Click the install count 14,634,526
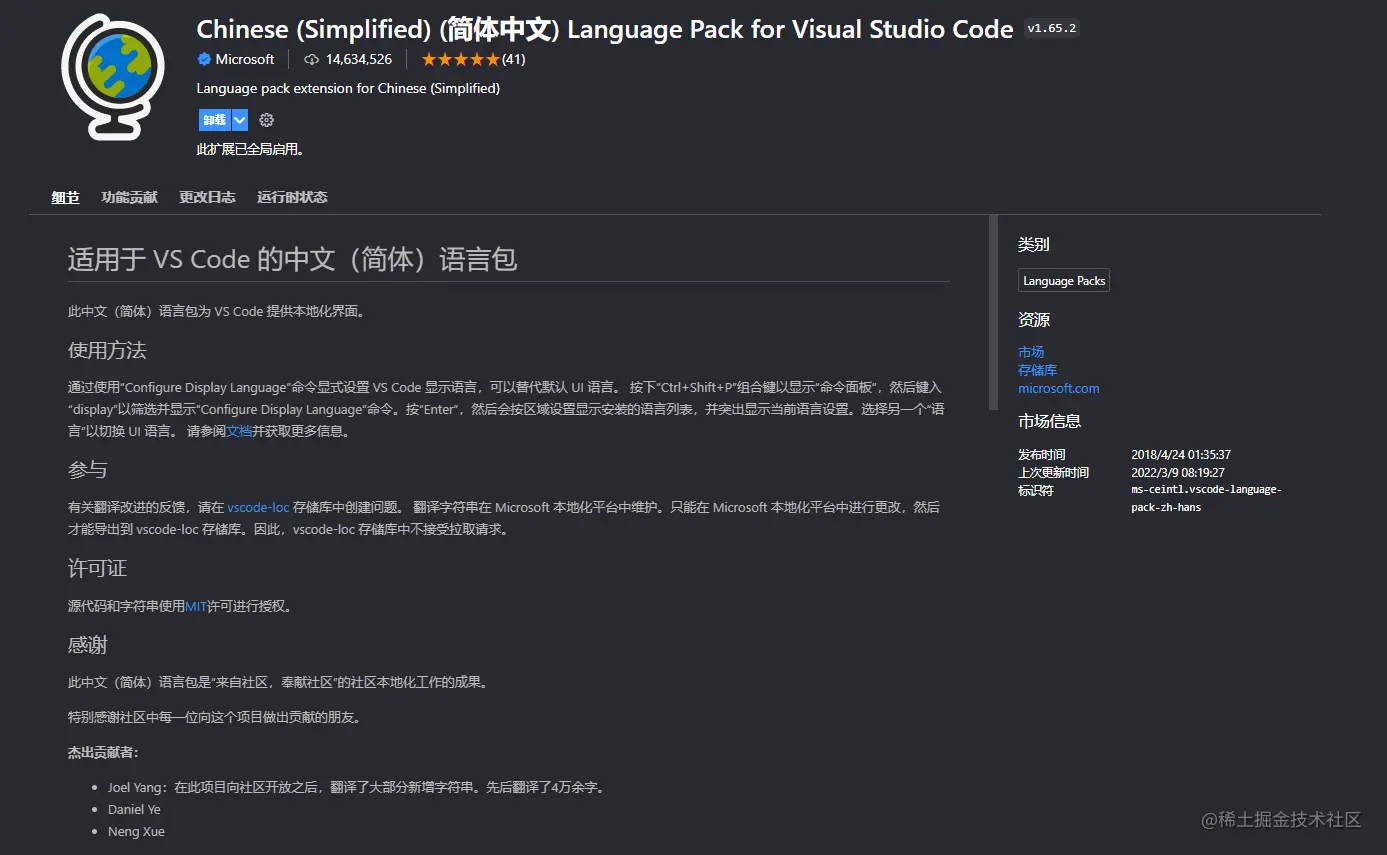This screenshot has width=1387, height=855. pyautogui.click(x=358, y=59)
